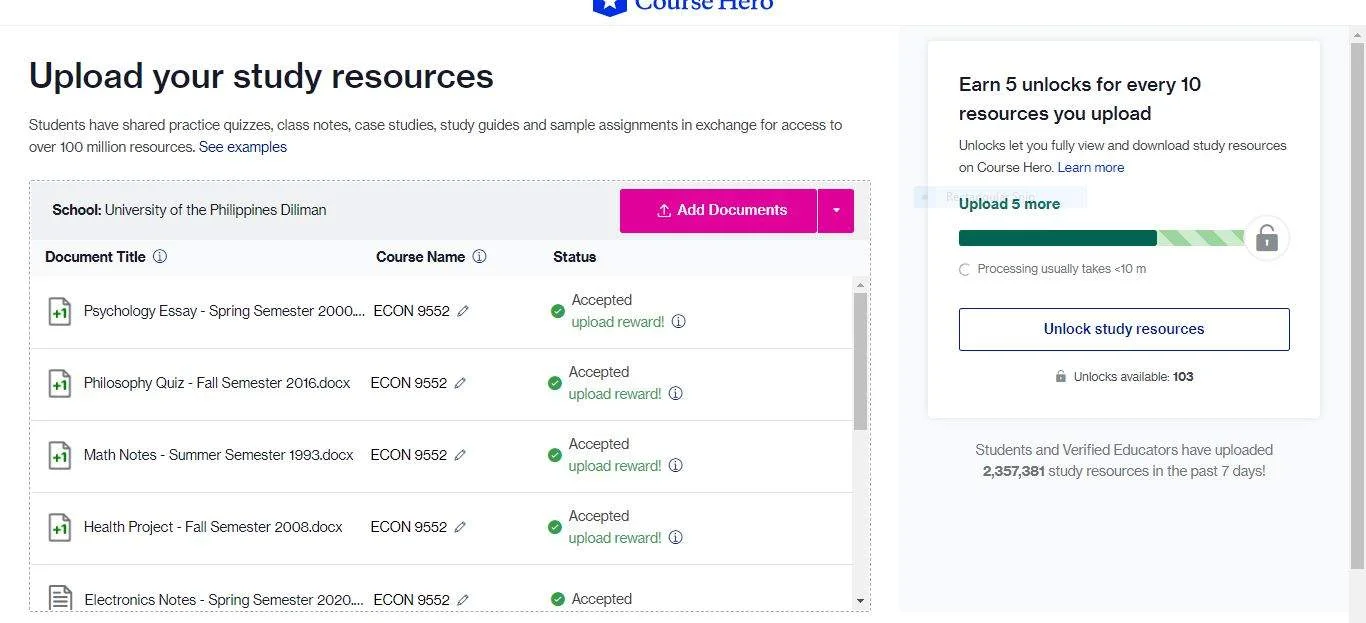Open the dropdown arrow beside Add Documents
The width and height of the screenshot is (1366, 623).
[836, 211]
